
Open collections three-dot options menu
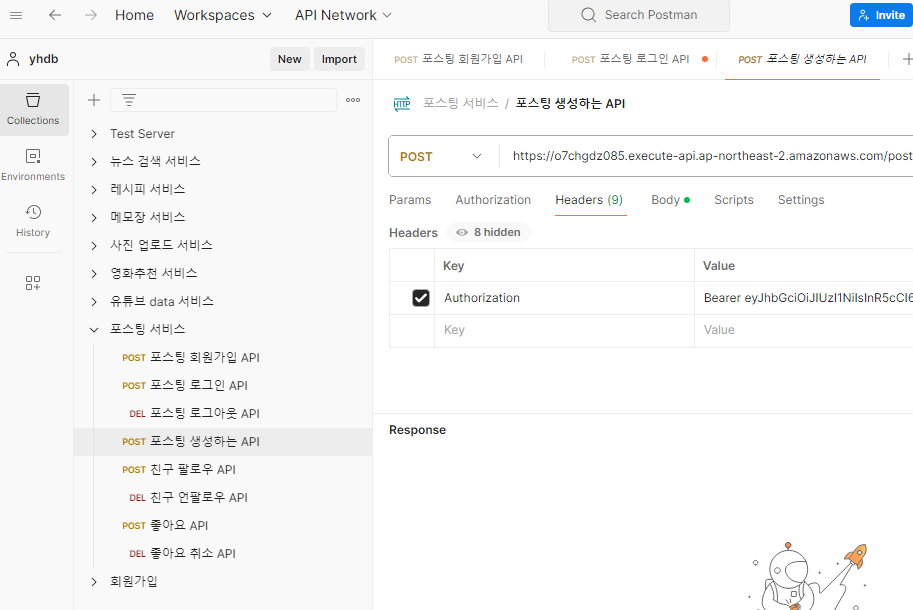click(x=353, y=100)
